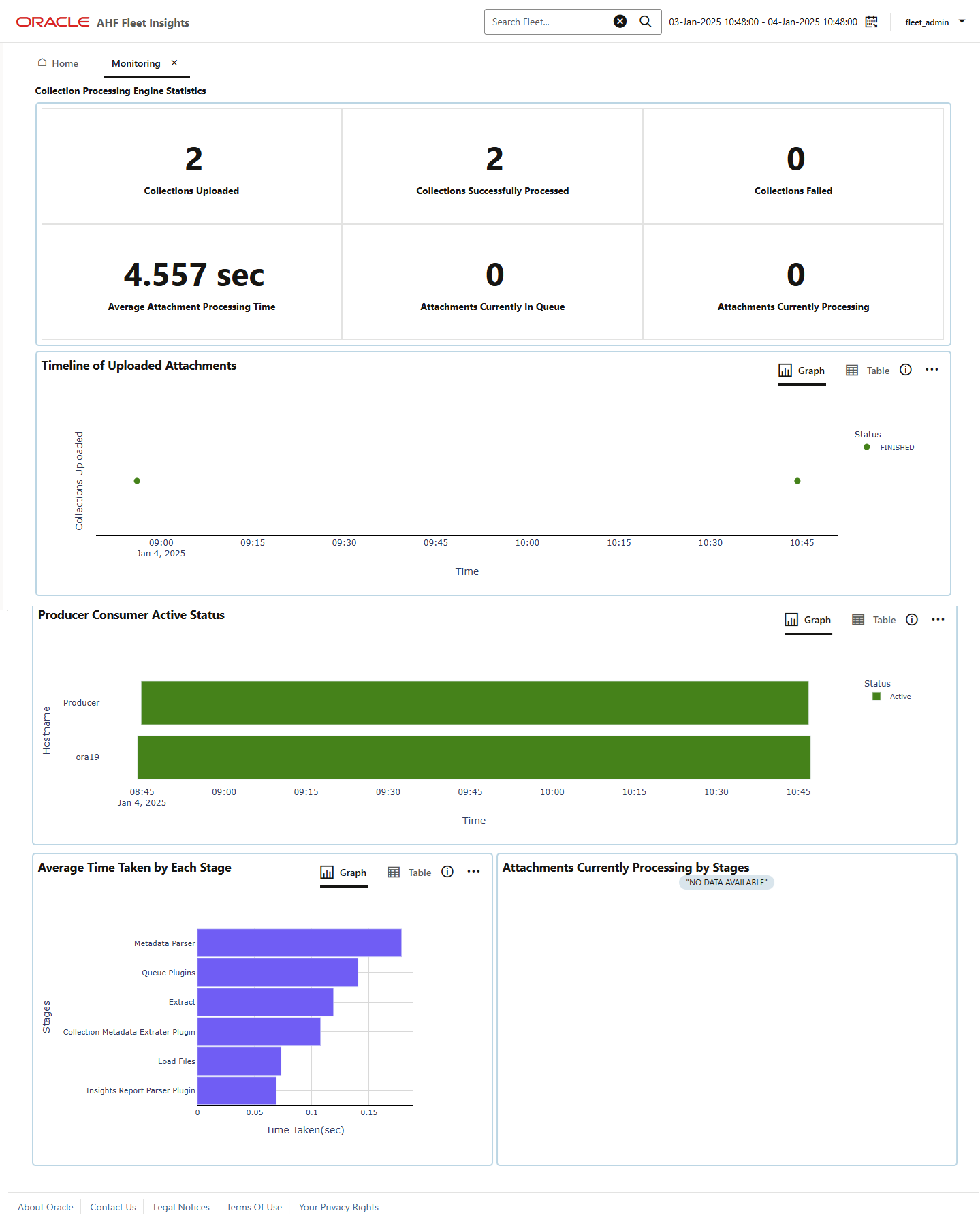Expand the fleet_admin user dropdown arrow
This screenshot has width=980, height=1224.
click(x=962, y=22)
